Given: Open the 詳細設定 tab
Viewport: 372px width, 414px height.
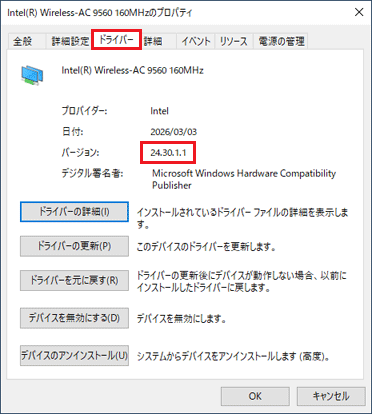Looking at the screenshot, I should [70, 41].
